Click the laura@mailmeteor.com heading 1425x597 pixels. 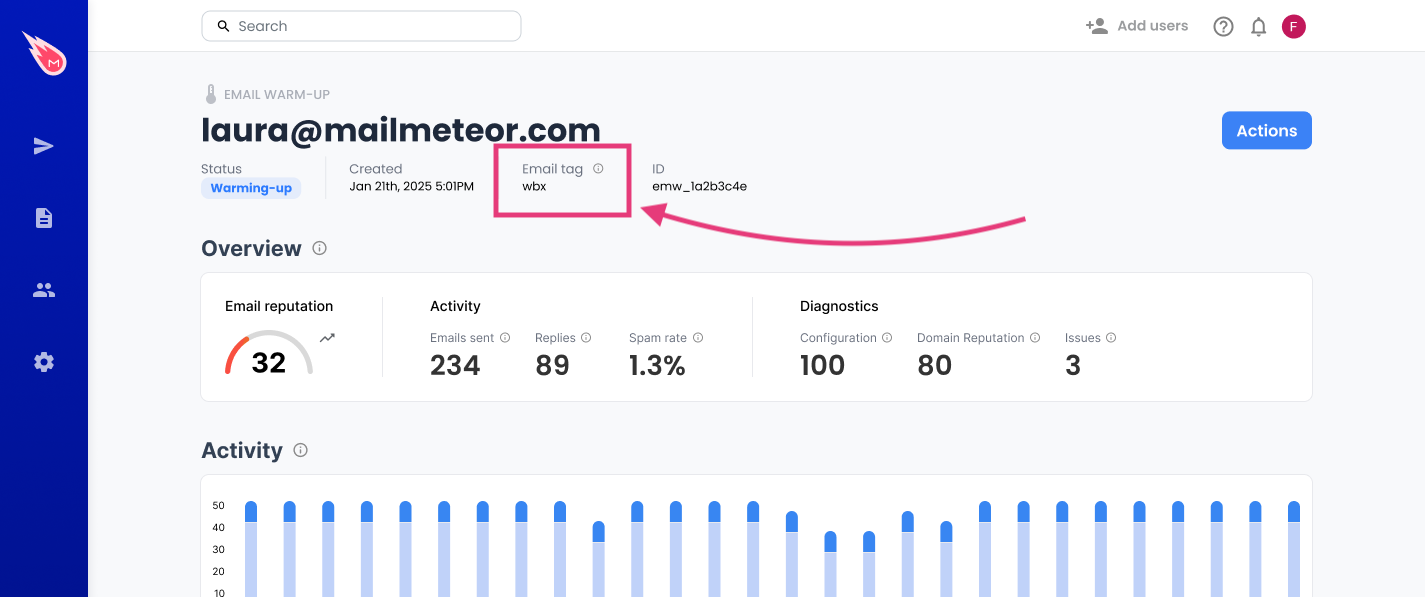(401, 130)
